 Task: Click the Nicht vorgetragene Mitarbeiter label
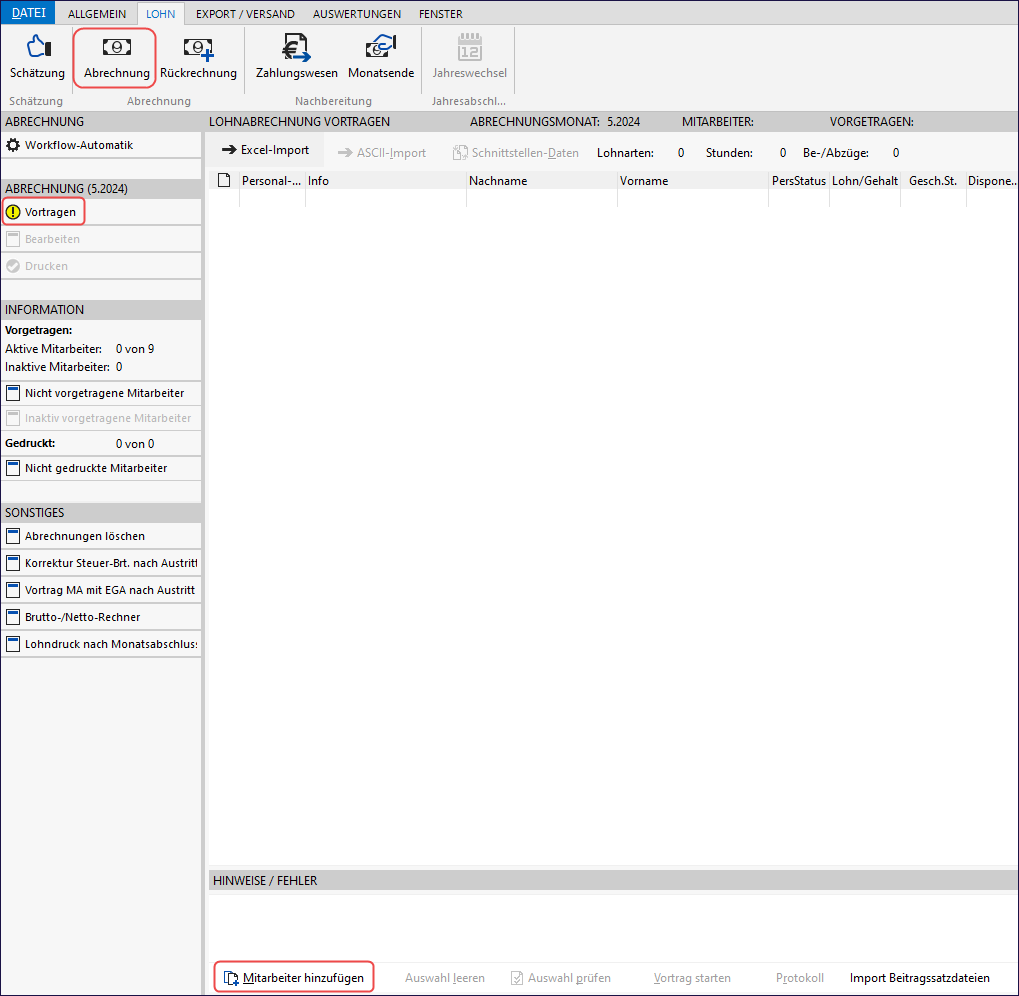click(105, 393)
